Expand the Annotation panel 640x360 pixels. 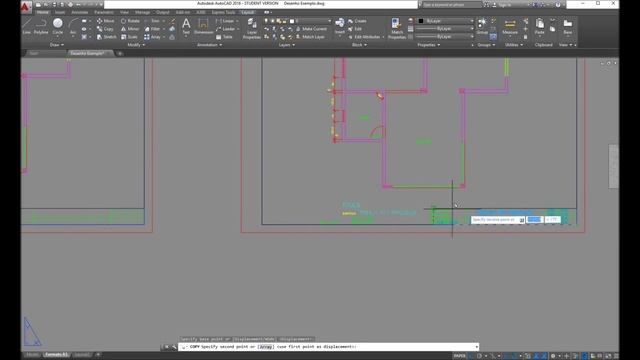(209, 45)
